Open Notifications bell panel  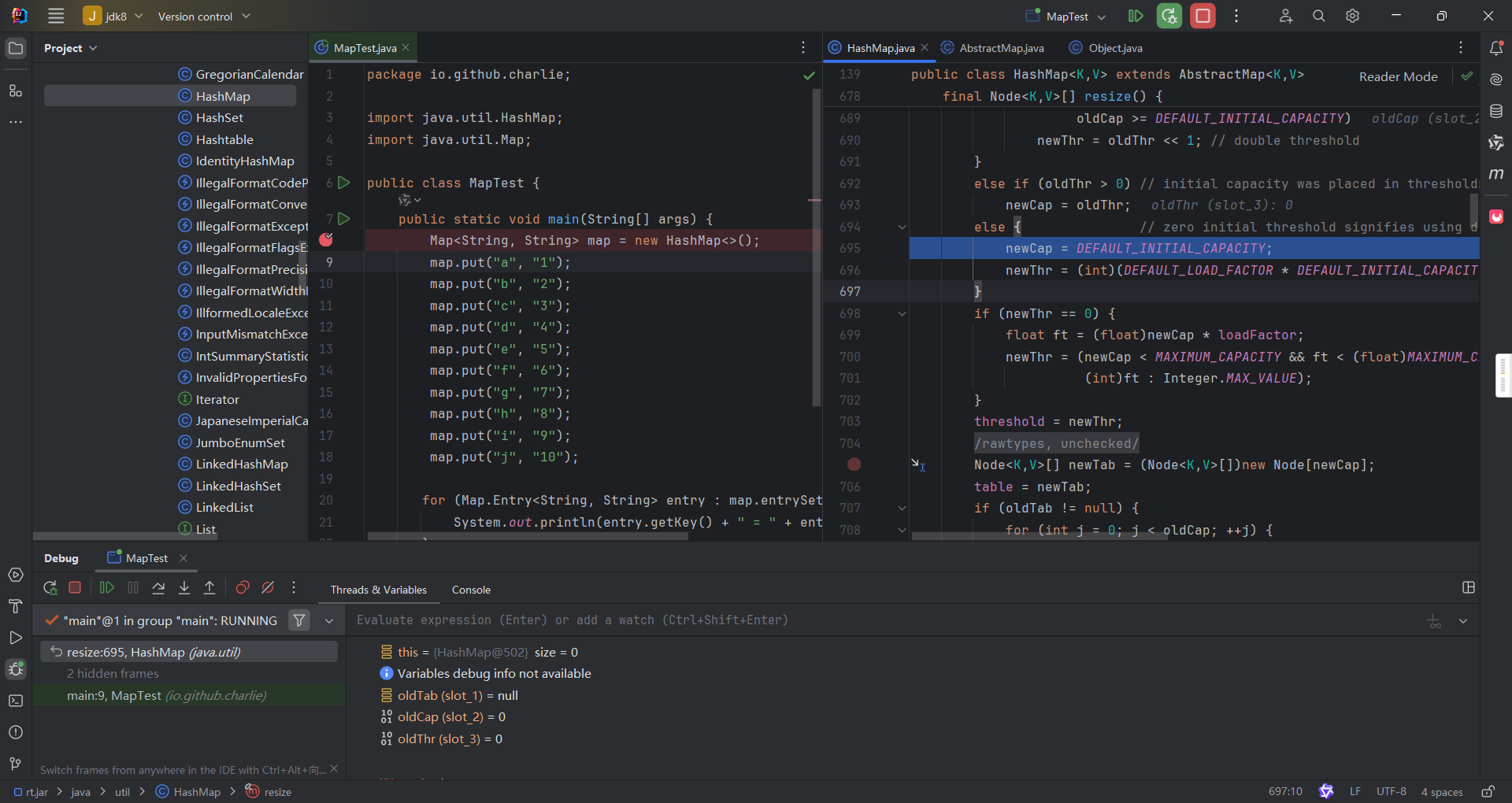[1496, 49]
